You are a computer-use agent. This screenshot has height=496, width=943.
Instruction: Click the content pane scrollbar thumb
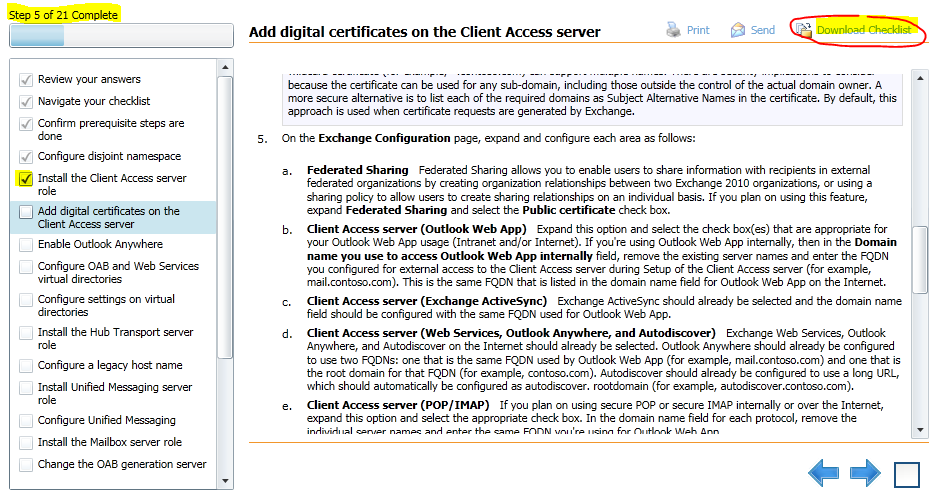(x=920, y=260)
